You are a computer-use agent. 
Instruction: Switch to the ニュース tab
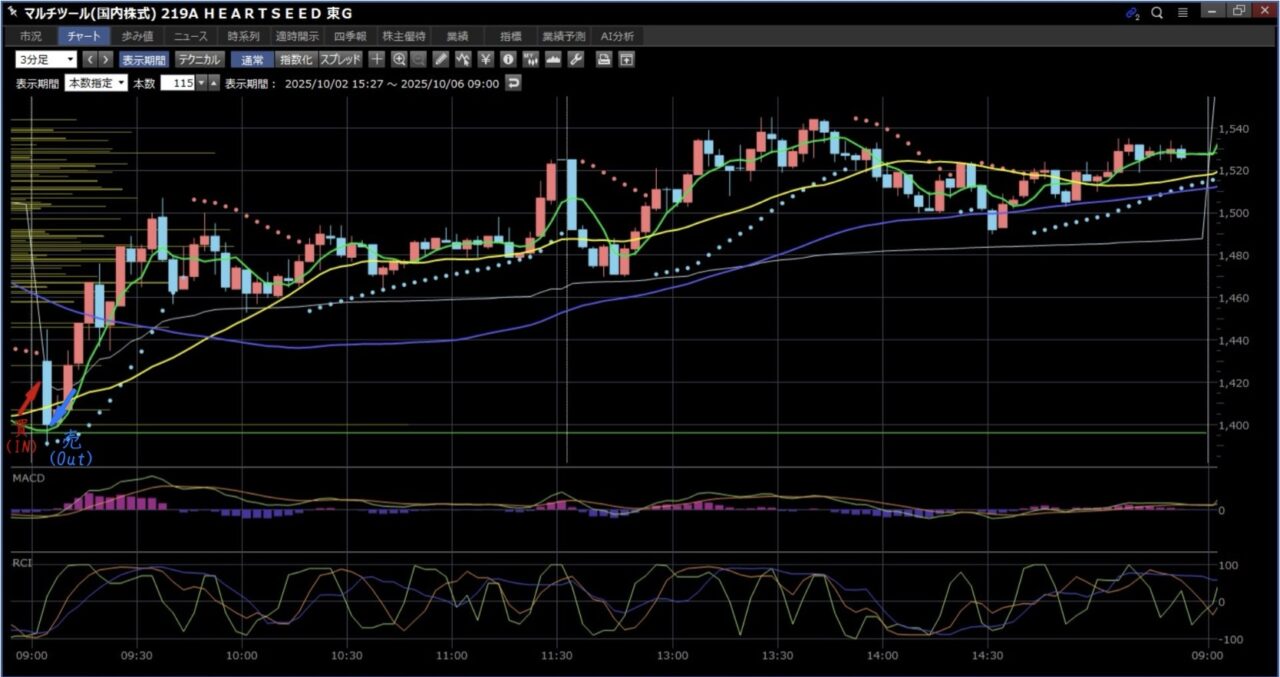[189, 36]
